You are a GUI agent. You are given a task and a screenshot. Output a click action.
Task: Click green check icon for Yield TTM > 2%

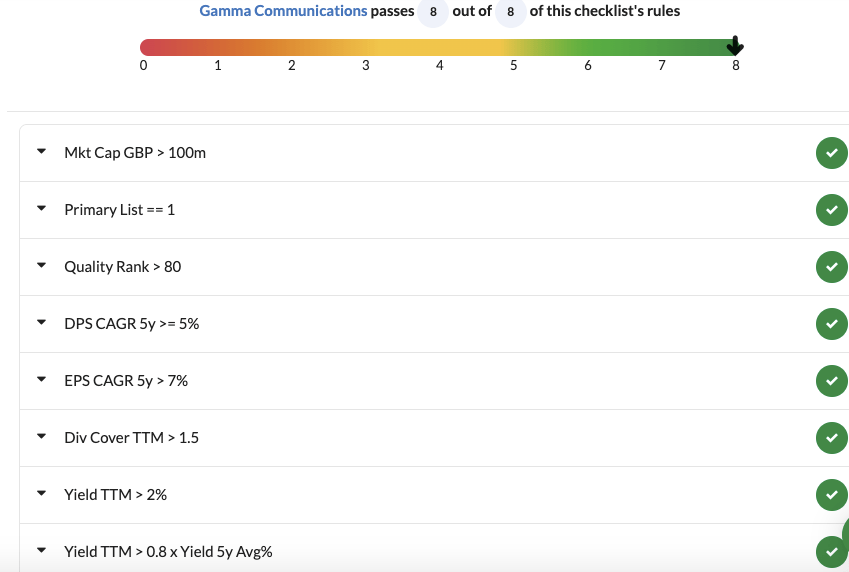831,495
